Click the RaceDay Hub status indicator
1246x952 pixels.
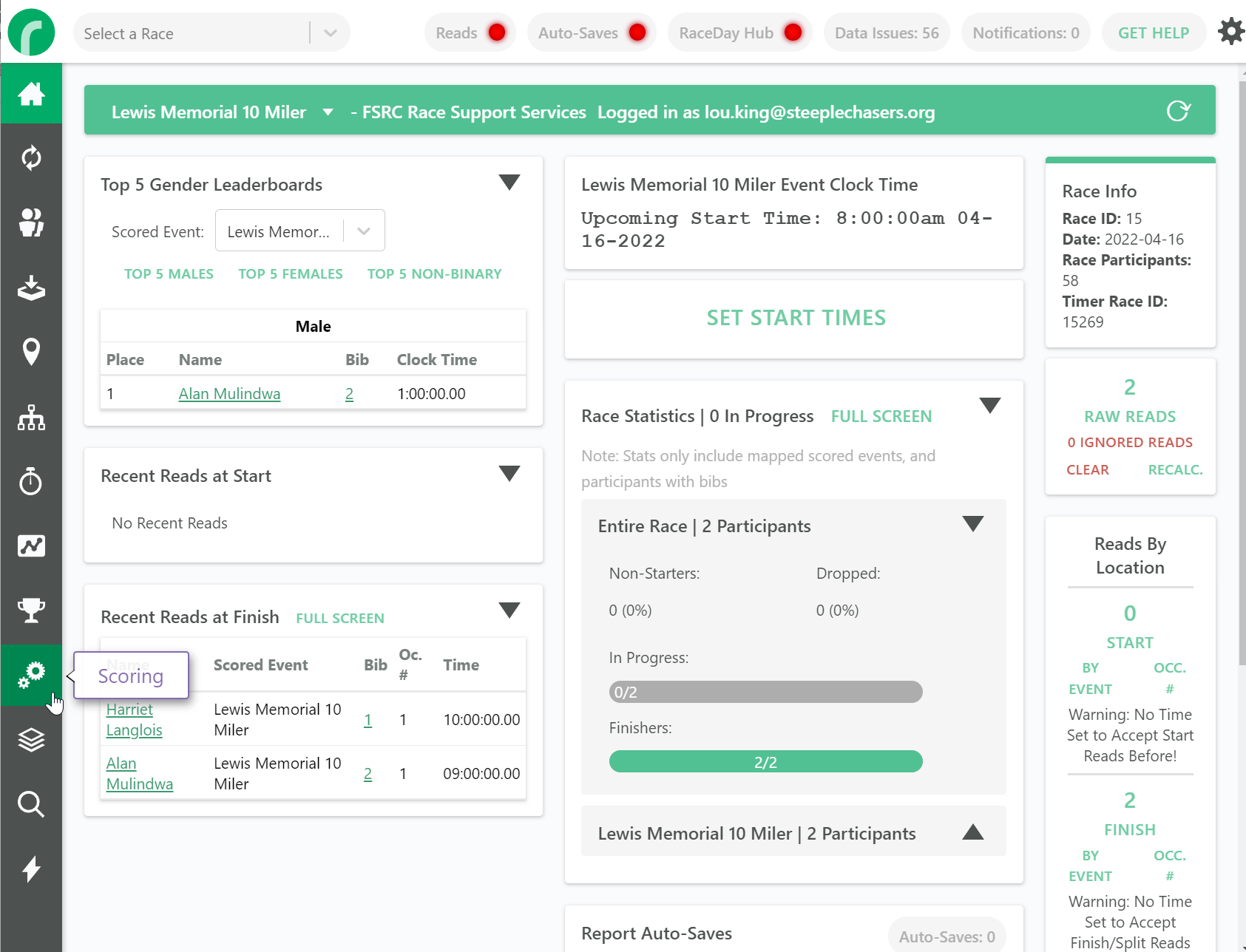tap(740, 33)
